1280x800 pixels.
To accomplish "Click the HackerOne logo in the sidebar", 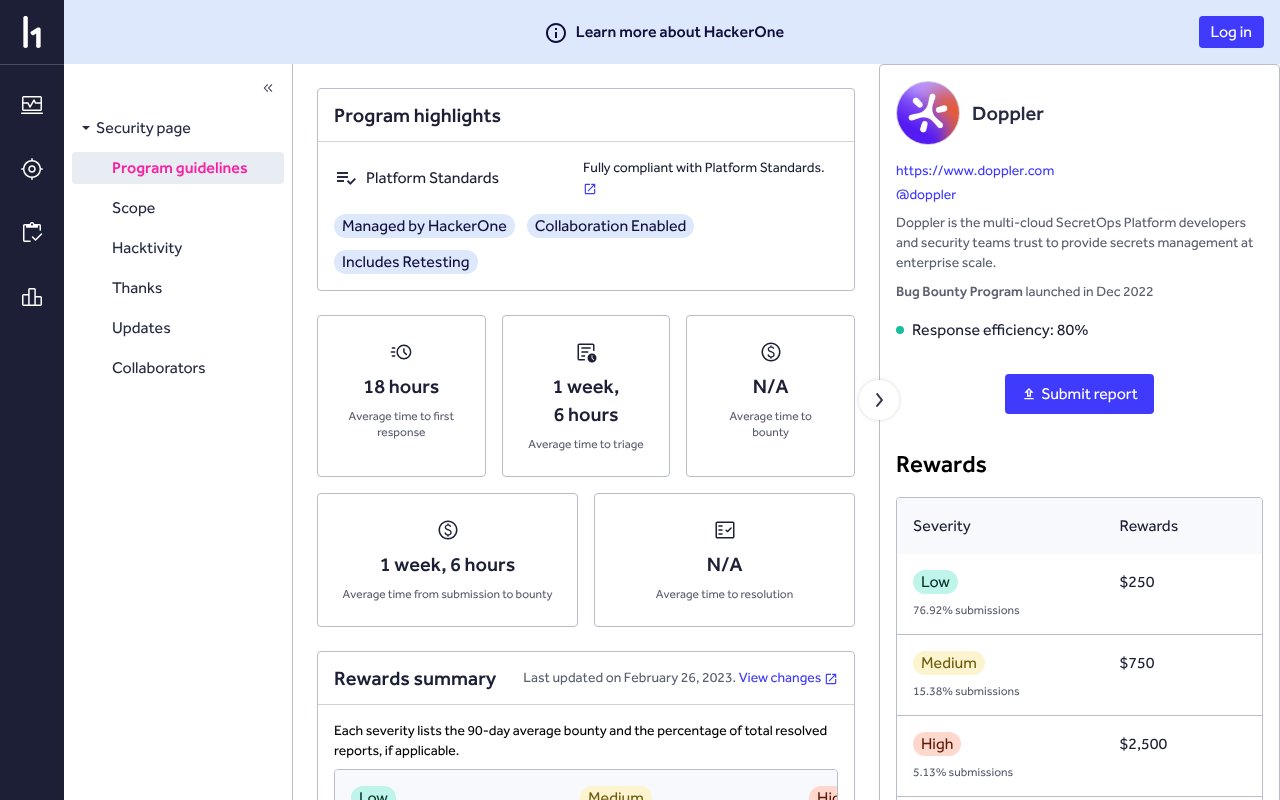I will (32, 32).
